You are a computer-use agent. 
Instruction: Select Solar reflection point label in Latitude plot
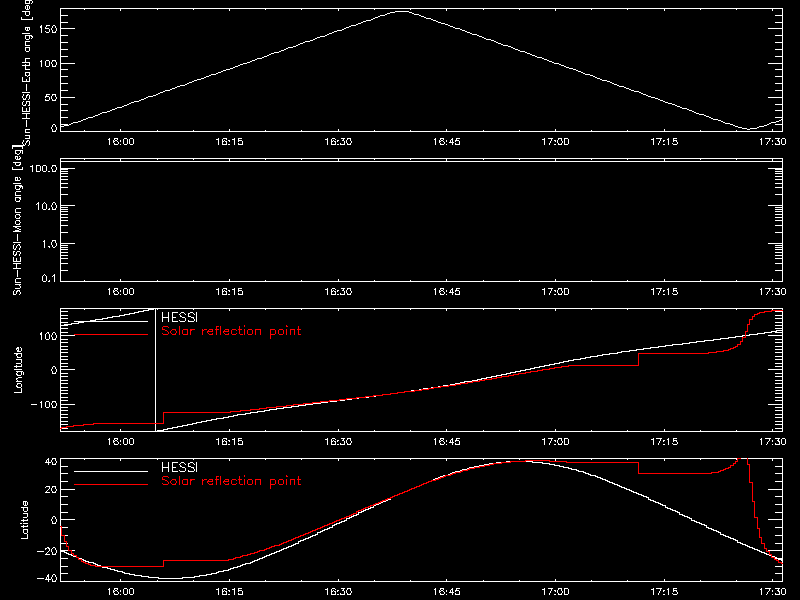[x=231, y=481]
